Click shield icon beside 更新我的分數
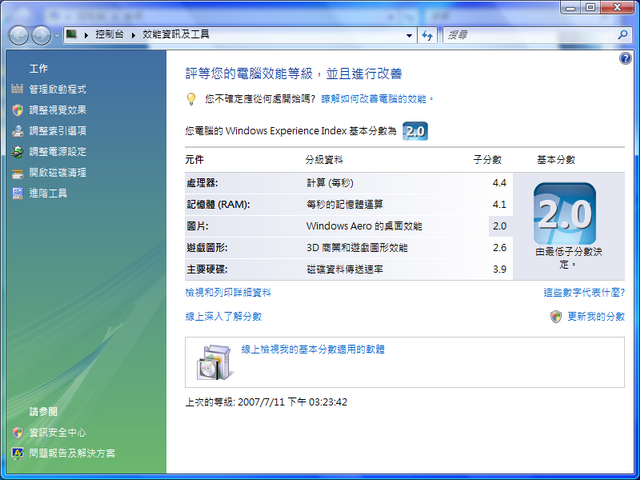 pos(556,317)
